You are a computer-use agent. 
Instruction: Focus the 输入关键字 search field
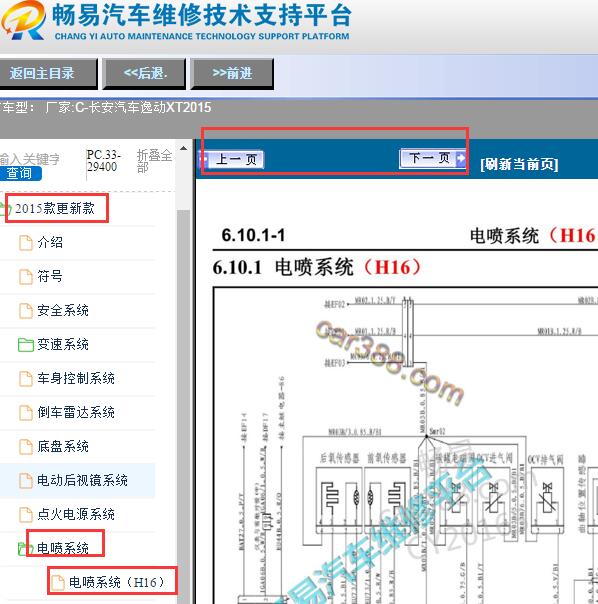[30, 159]
